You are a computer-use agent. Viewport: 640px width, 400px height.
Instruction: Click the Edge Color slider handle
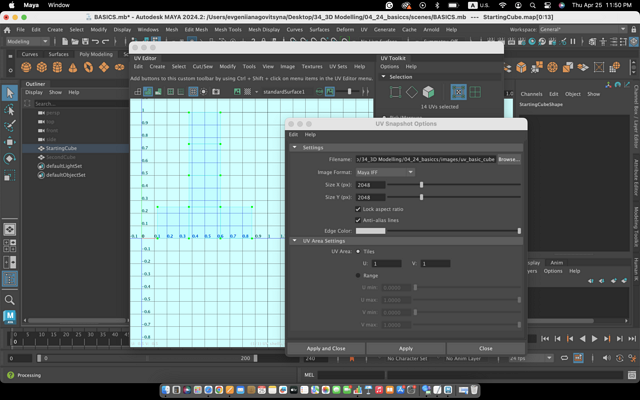pos(519,231)
